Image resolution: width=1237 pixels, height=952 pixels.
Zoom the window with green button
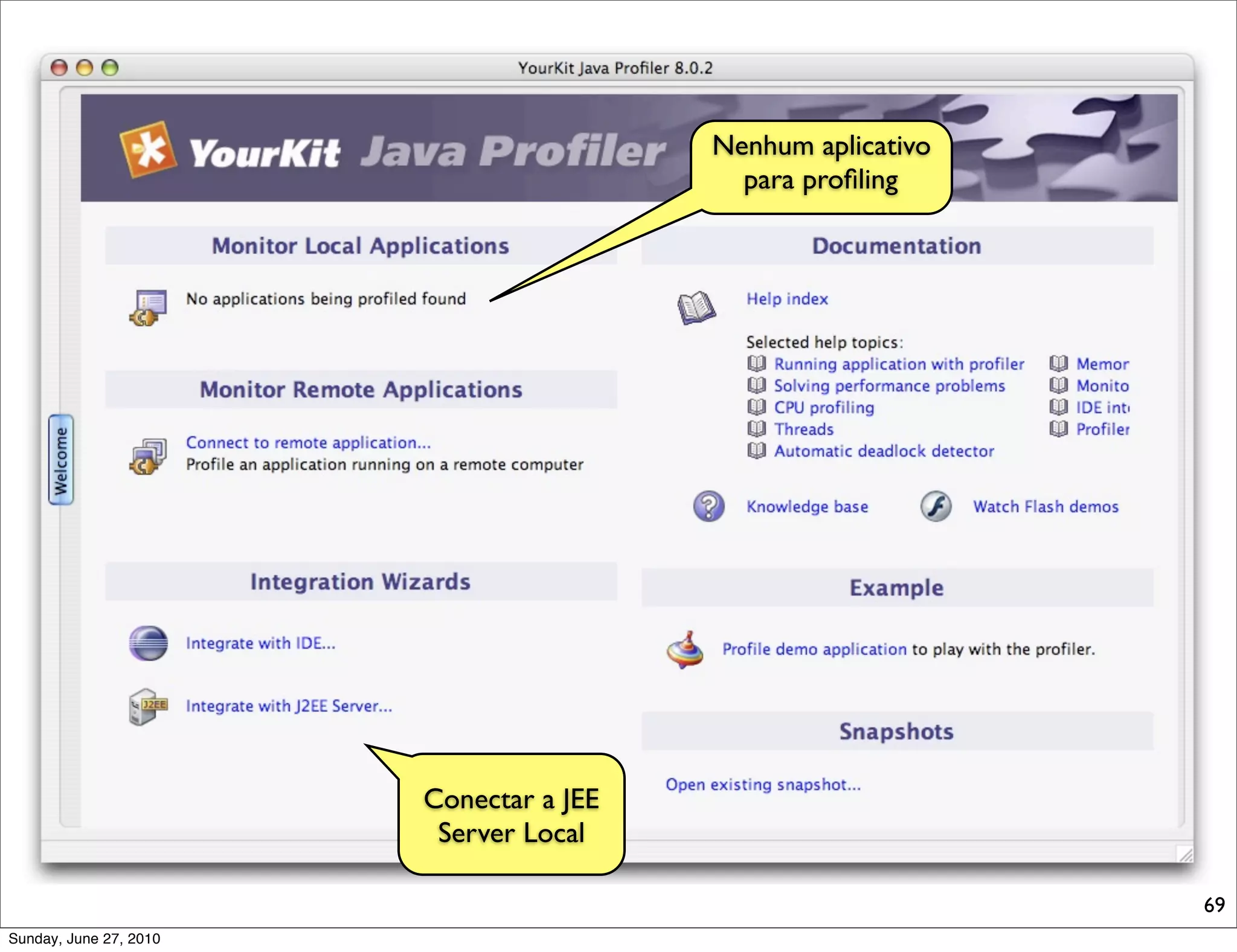point(110,68)
